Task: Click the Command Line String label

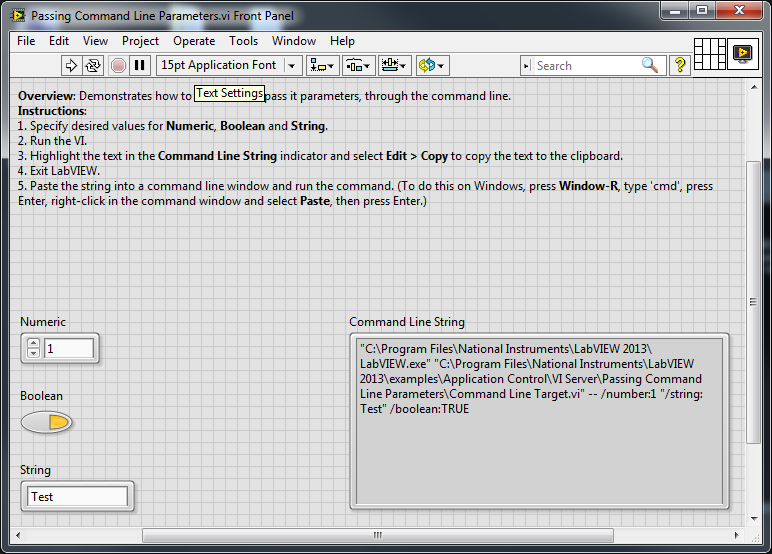Action: pos(407,322)
